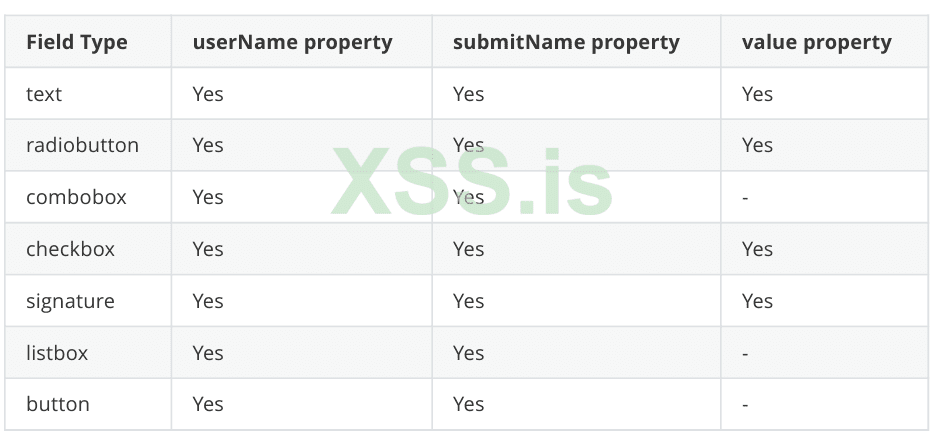Click the submitName property column header
Viewport: 942px width, 436px height.
point(566,42)
